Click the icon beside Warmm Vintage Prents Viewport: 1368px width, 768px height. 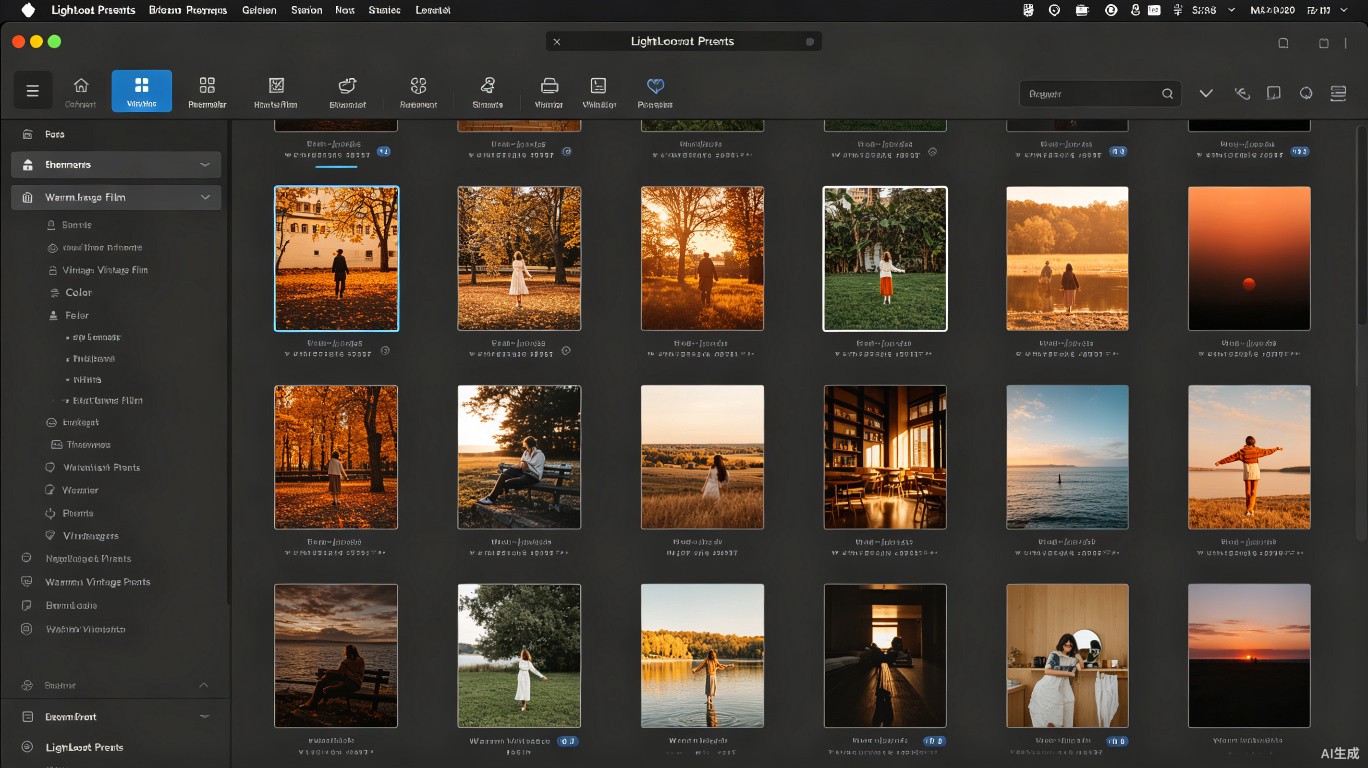coord(26,582)
